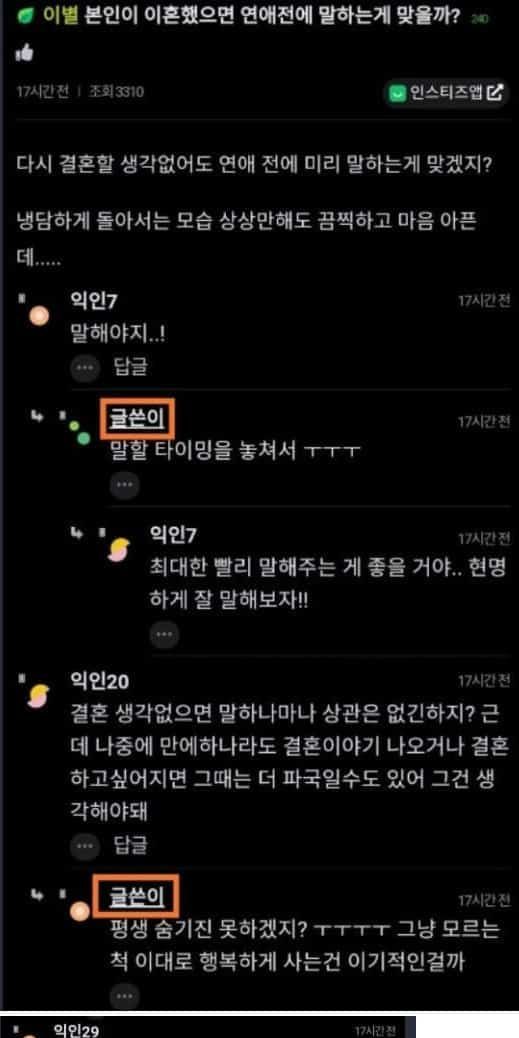
Task: Click the 익인20 username
Action: pyautogui.click(x=99, y=681)
